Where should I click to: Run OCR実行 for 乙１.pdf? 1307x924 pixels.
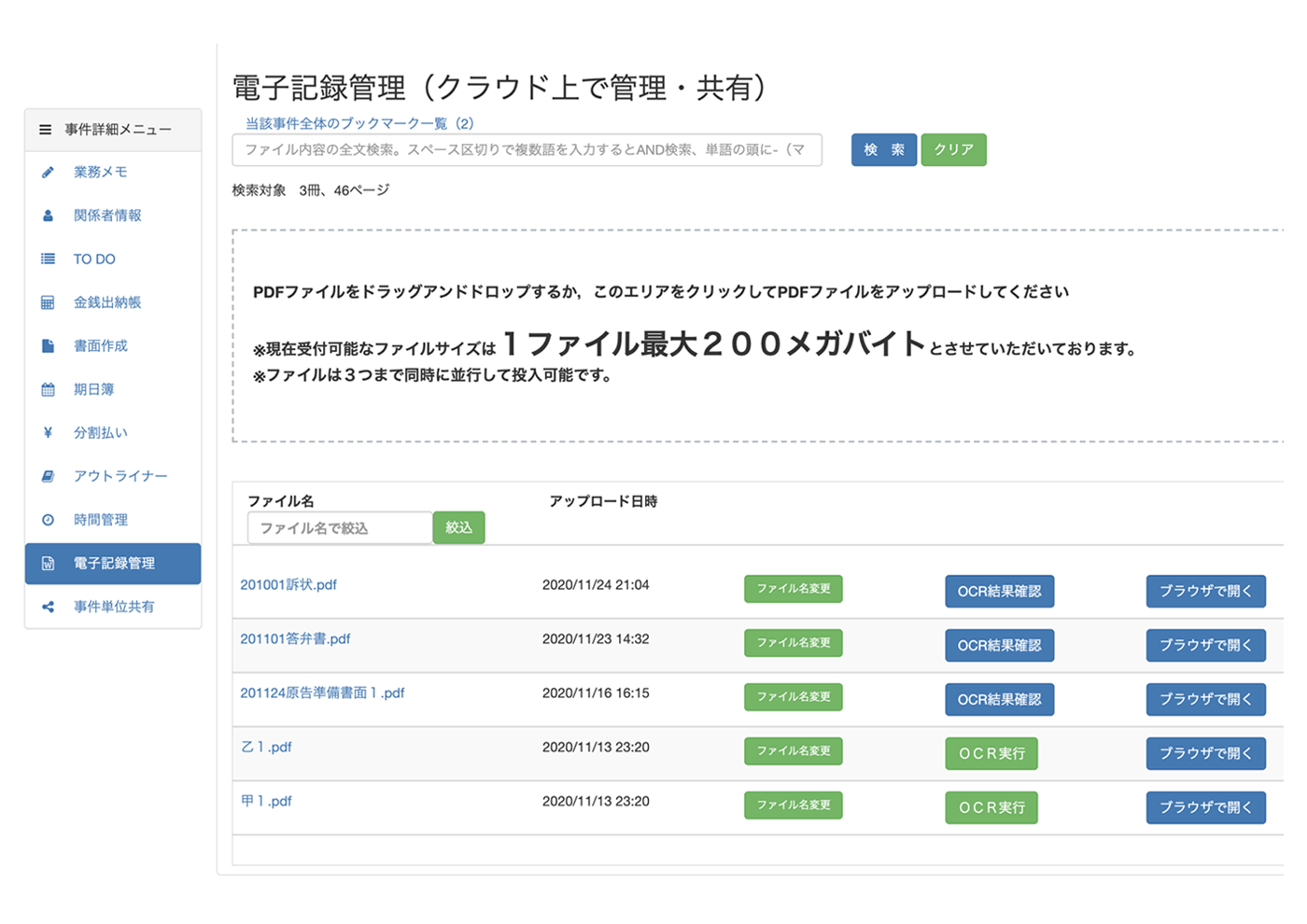[991, 754]
